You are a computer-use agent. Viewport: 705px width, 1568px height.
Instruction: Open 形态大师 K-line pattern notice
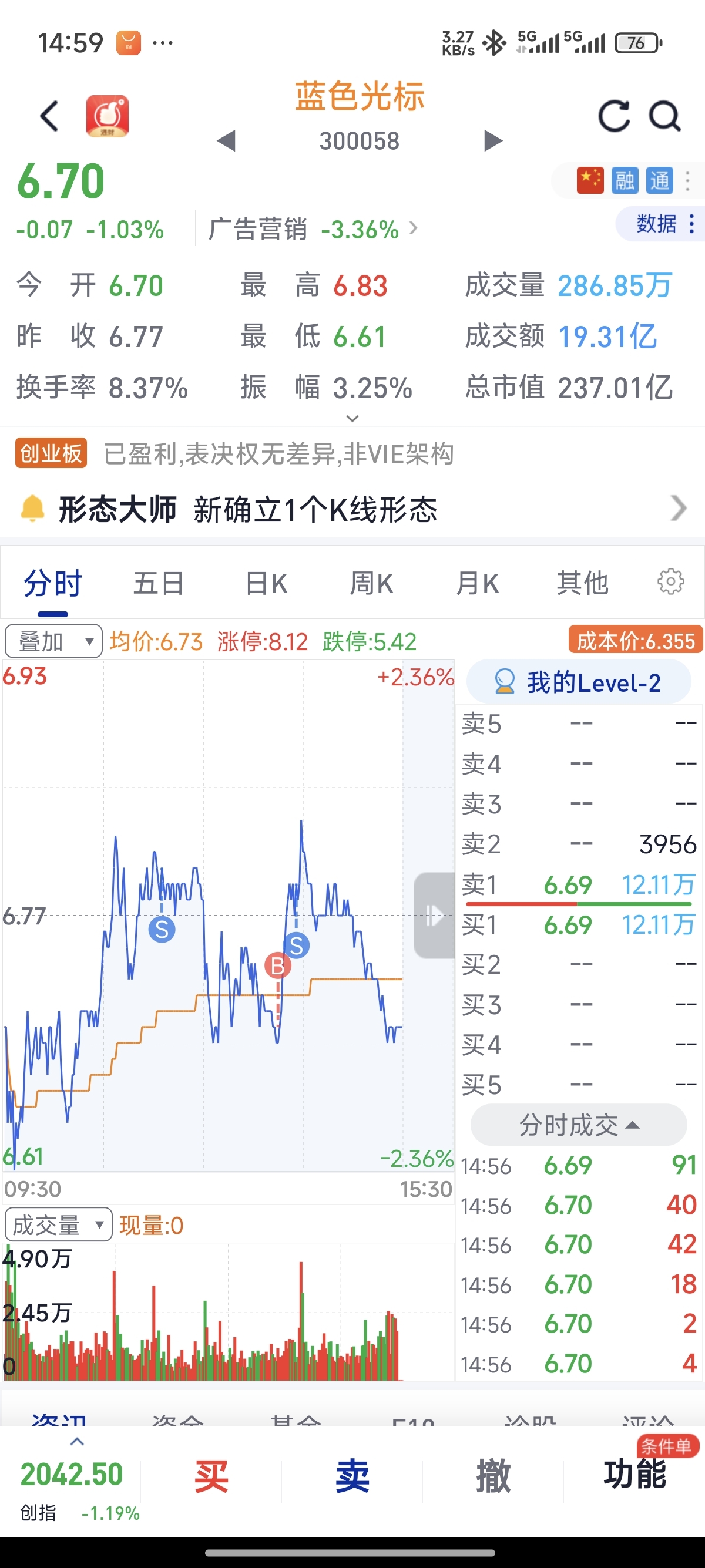pyautogui.click(x=352, y=509)
